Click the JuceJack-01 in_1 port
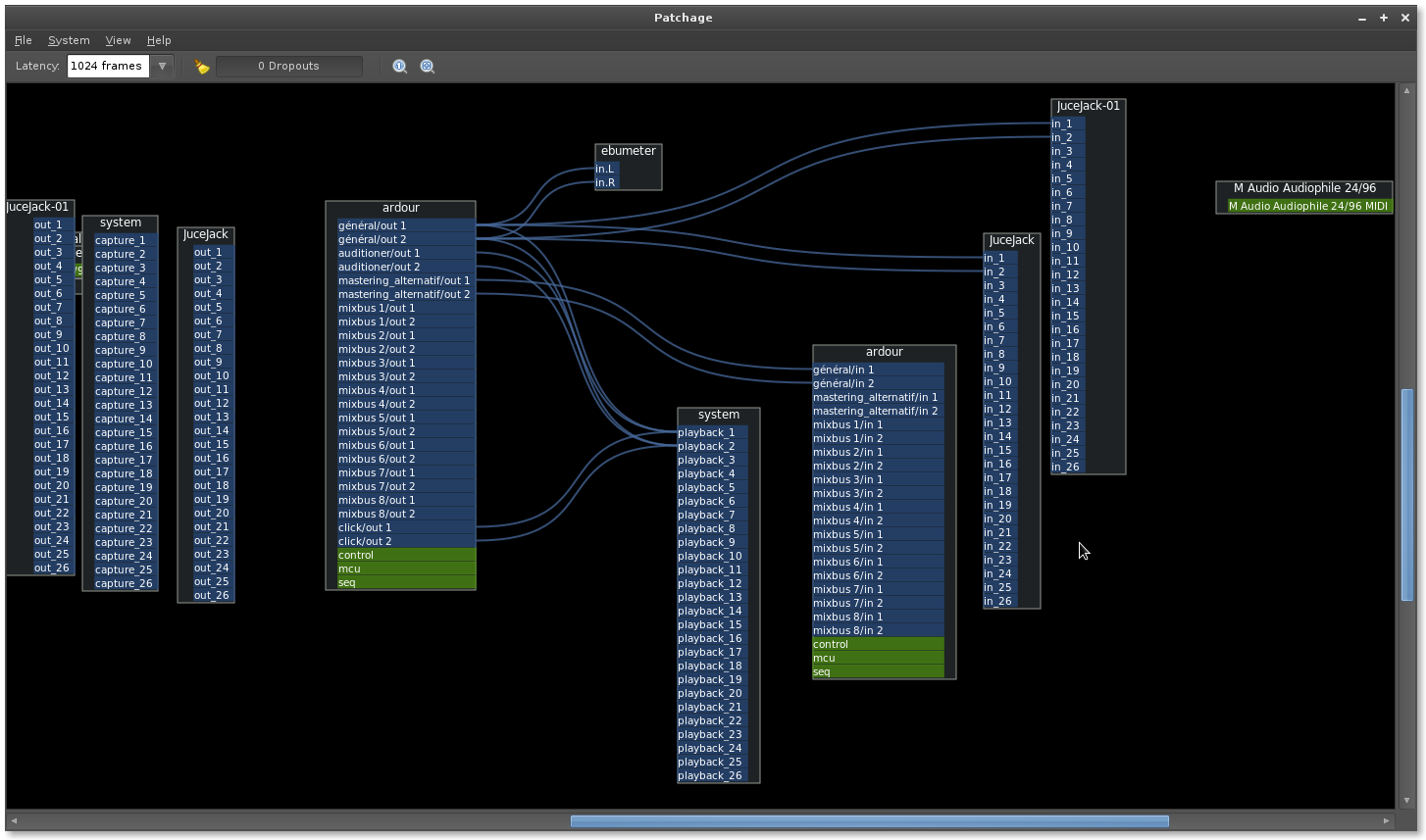The height and width of the screenshot is (840, 1426). (x=1067, y=124)
